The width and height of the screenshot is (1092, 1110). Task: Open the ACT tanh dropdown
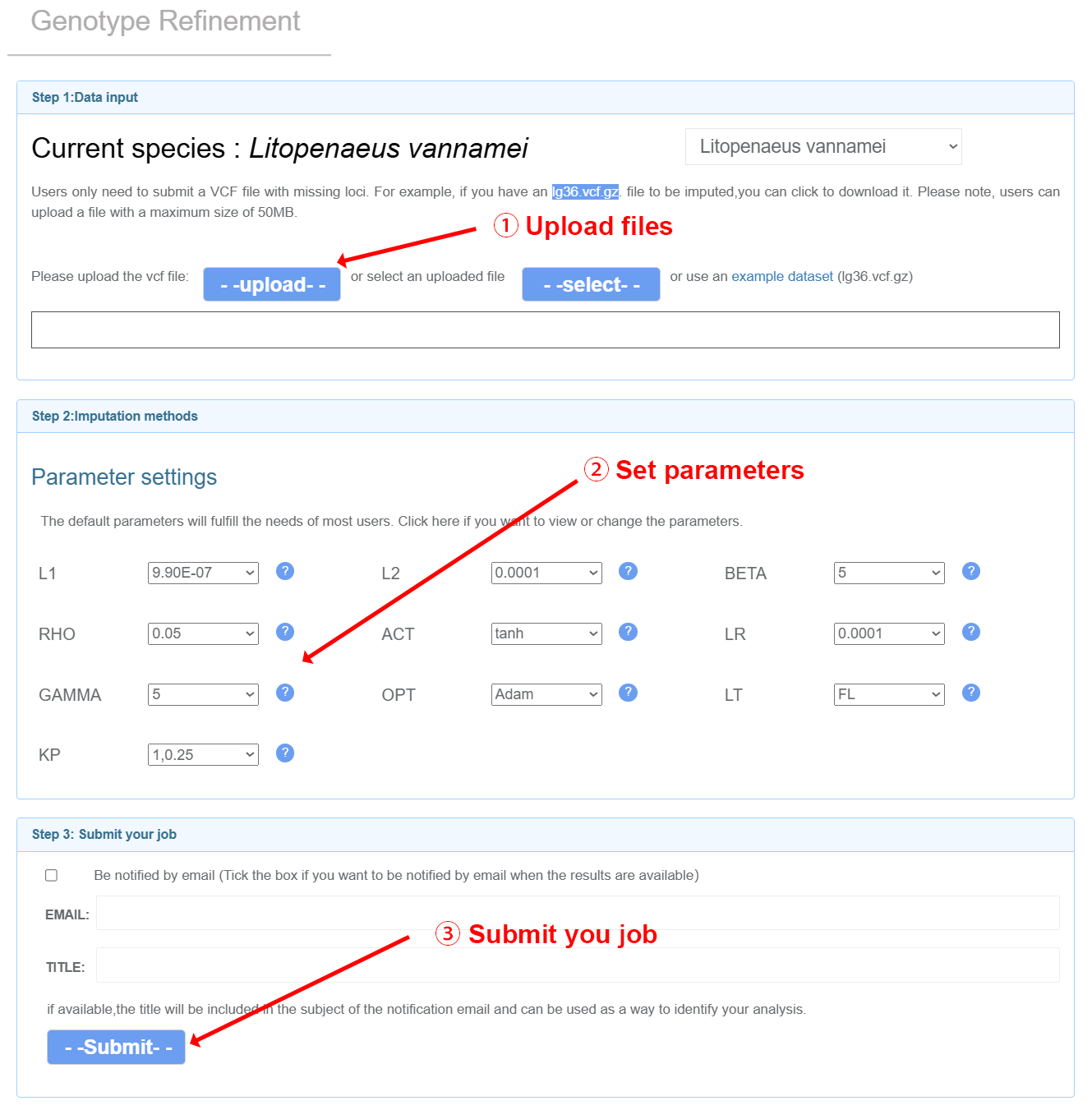[x=546, y=633]
